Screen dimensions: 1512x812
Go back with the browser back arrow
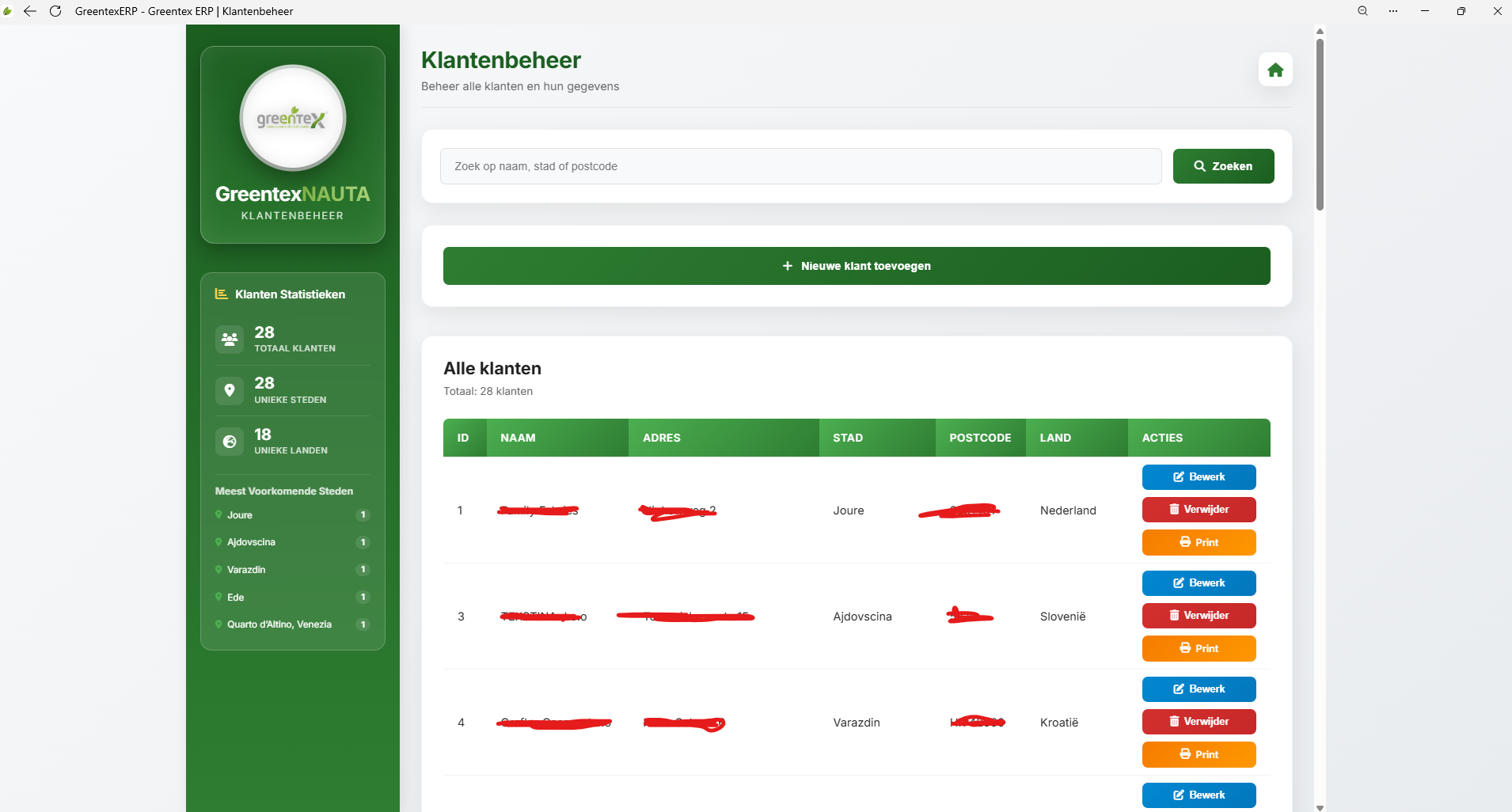tap(30, 11)
